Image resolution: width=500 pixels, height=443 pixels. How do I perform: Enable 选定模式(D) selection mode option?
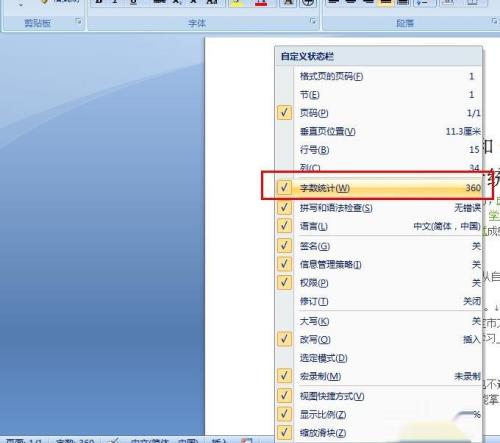point(379,358)
